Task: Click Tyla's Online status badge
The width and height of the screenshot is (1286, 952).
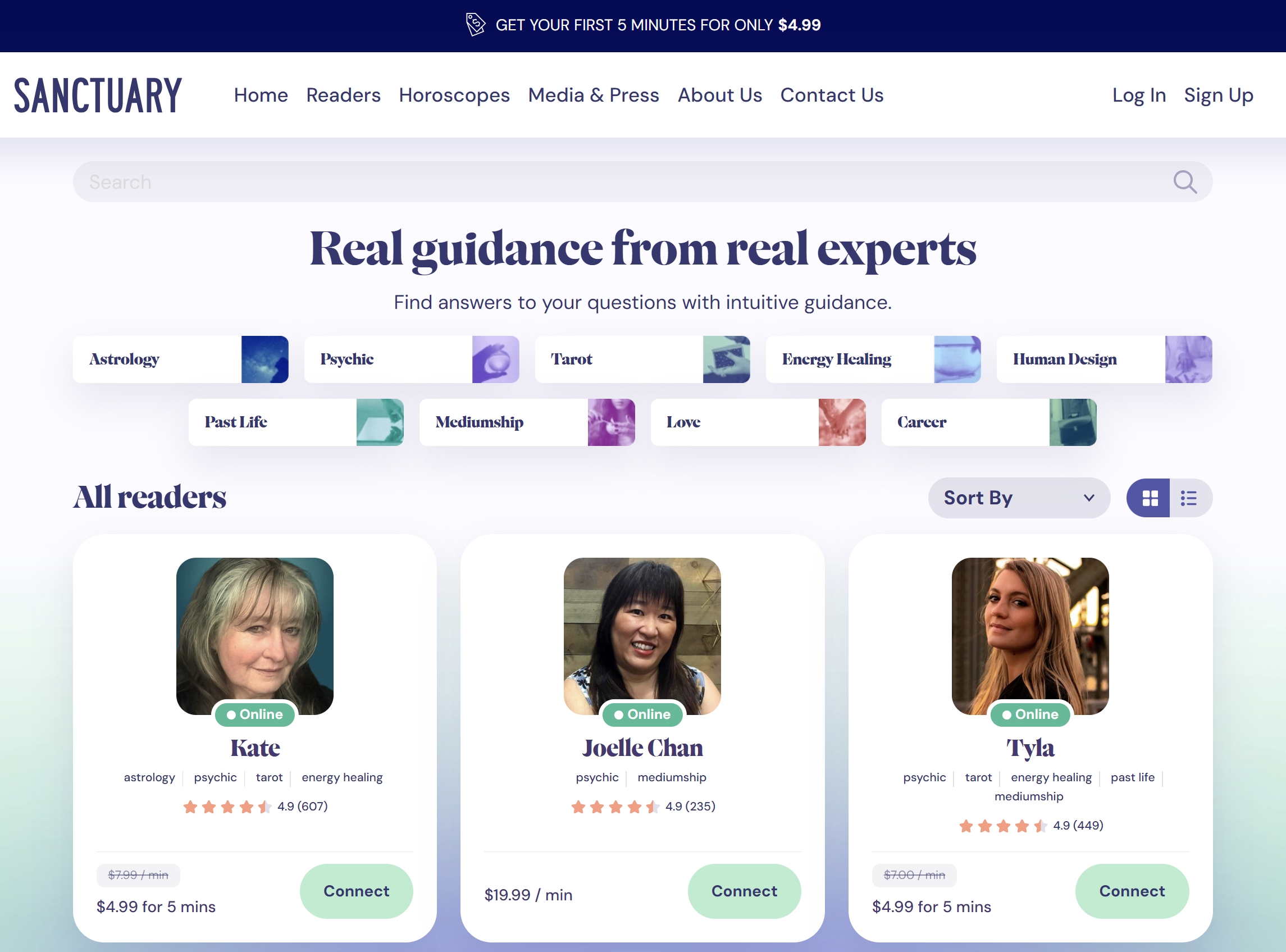Action: click(x=1030, y=714)
